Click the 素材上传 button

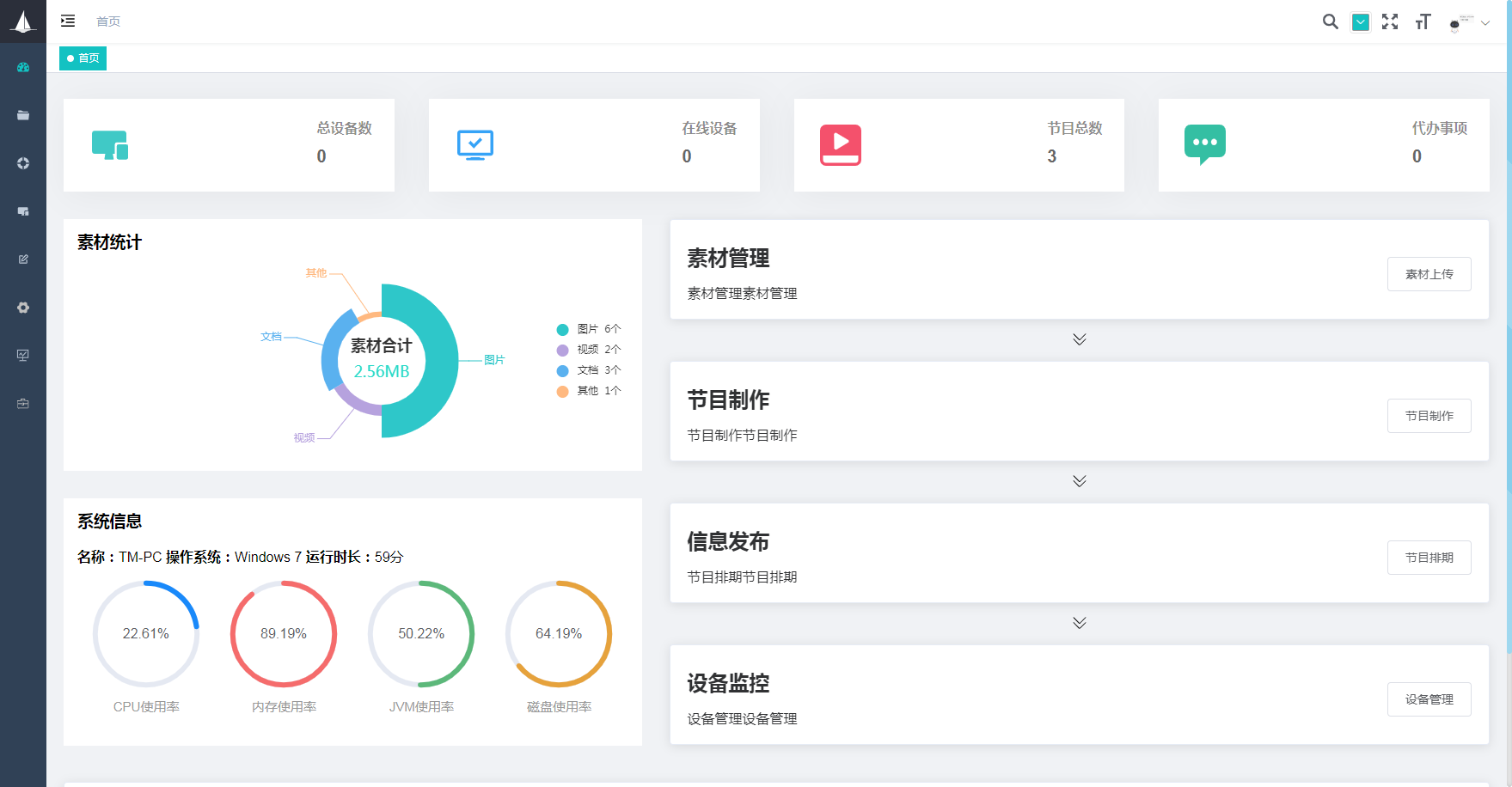click(x=1429, y=274)
